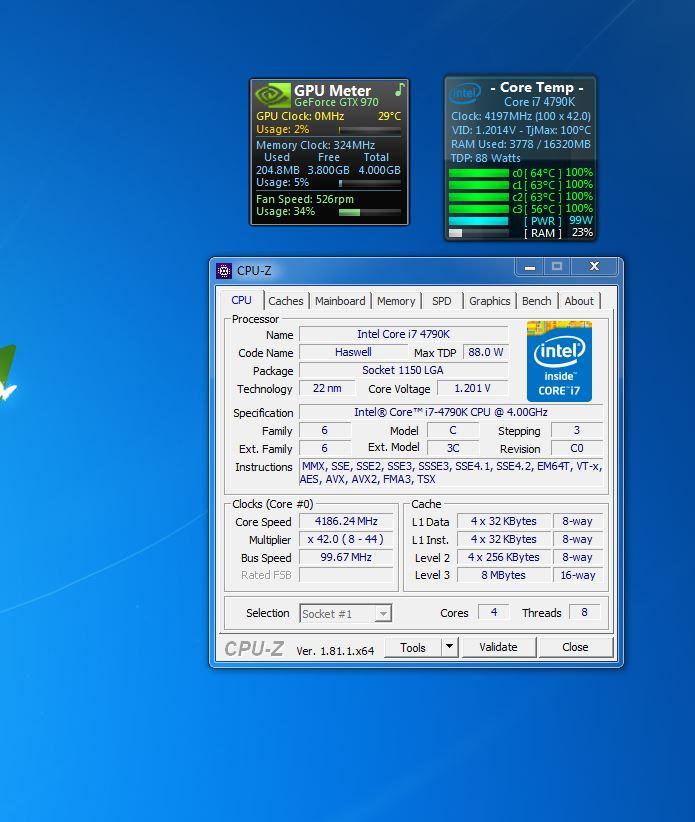This screenshot has height=822, width=695.
Task: Click the Validate button
Action: coord(498,647)
